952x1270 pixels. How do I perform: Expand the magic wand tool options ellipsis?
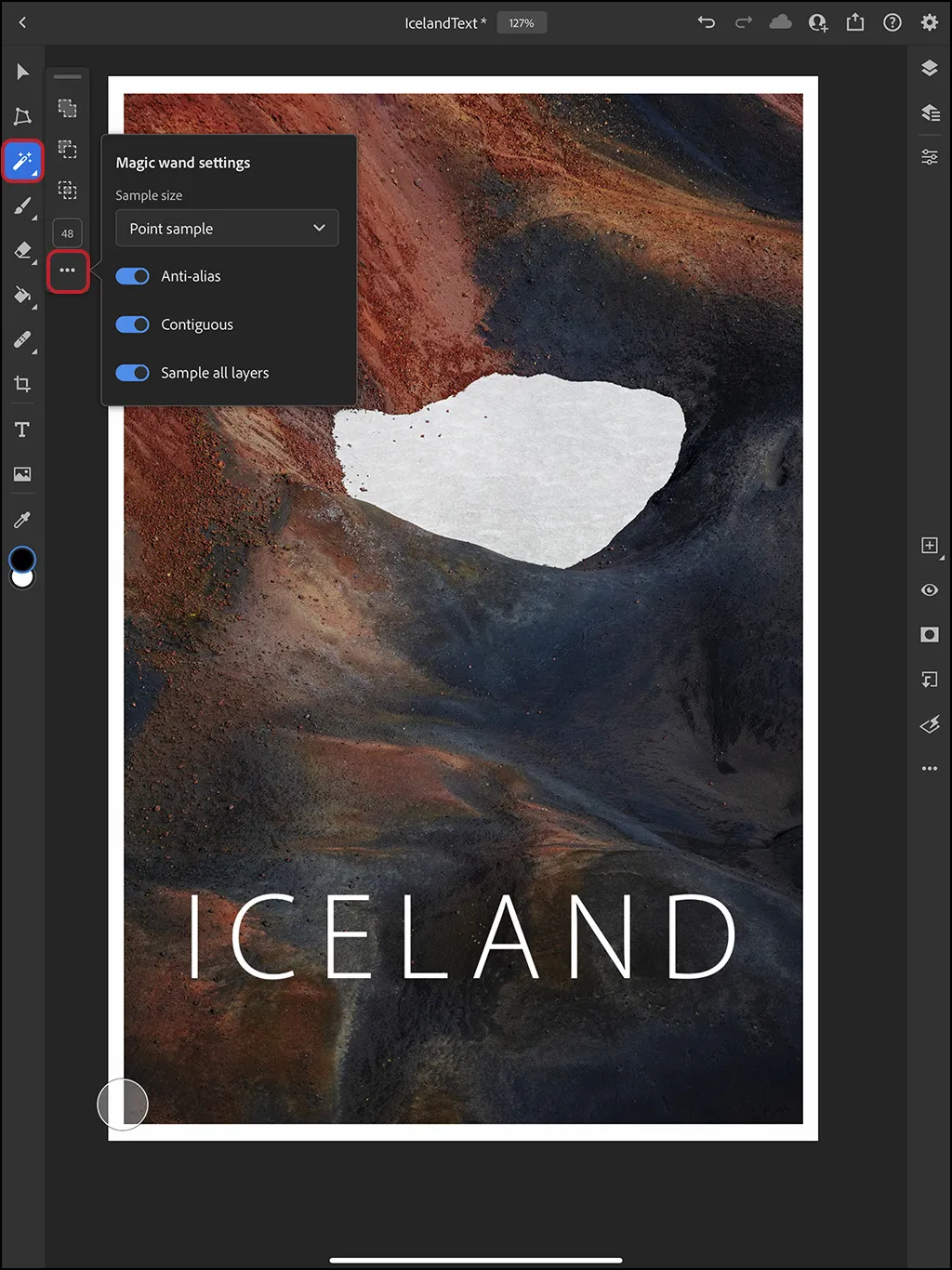click(x=67, y=271)
